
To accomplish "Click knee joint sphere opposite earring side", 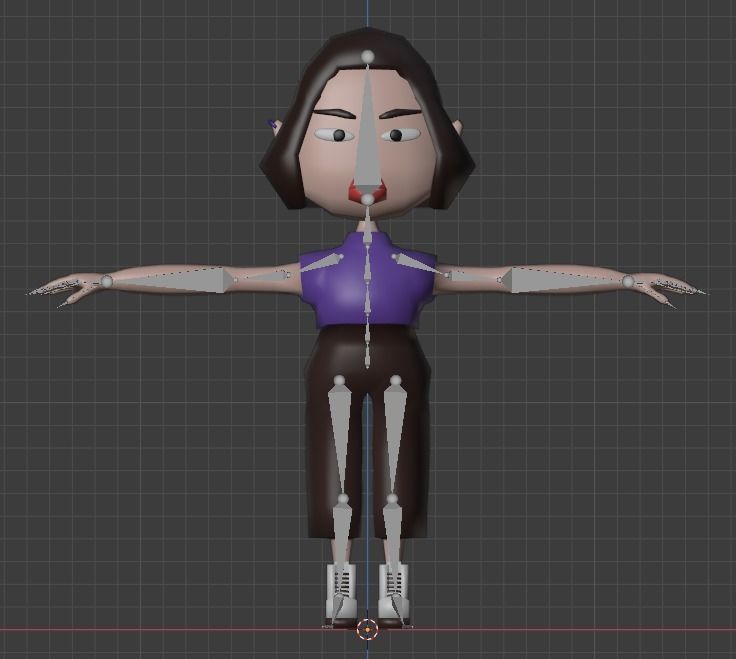I will coord(392,498).
